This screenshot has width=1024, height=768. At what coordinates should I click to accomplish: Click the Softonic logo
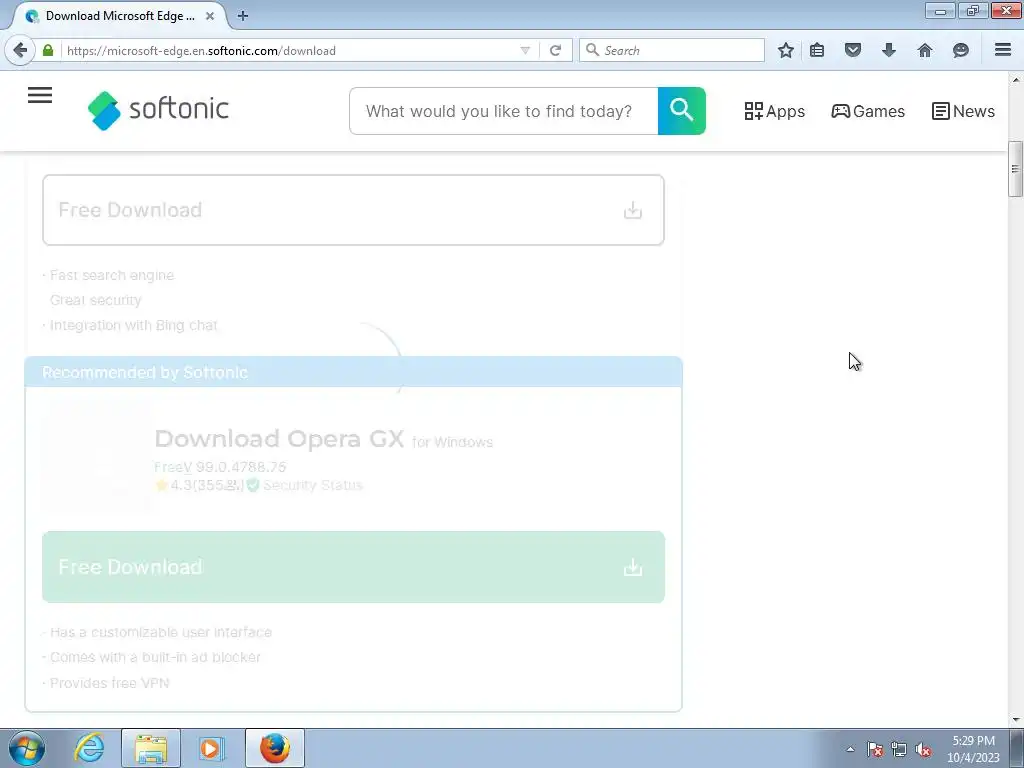coord(158,110)
